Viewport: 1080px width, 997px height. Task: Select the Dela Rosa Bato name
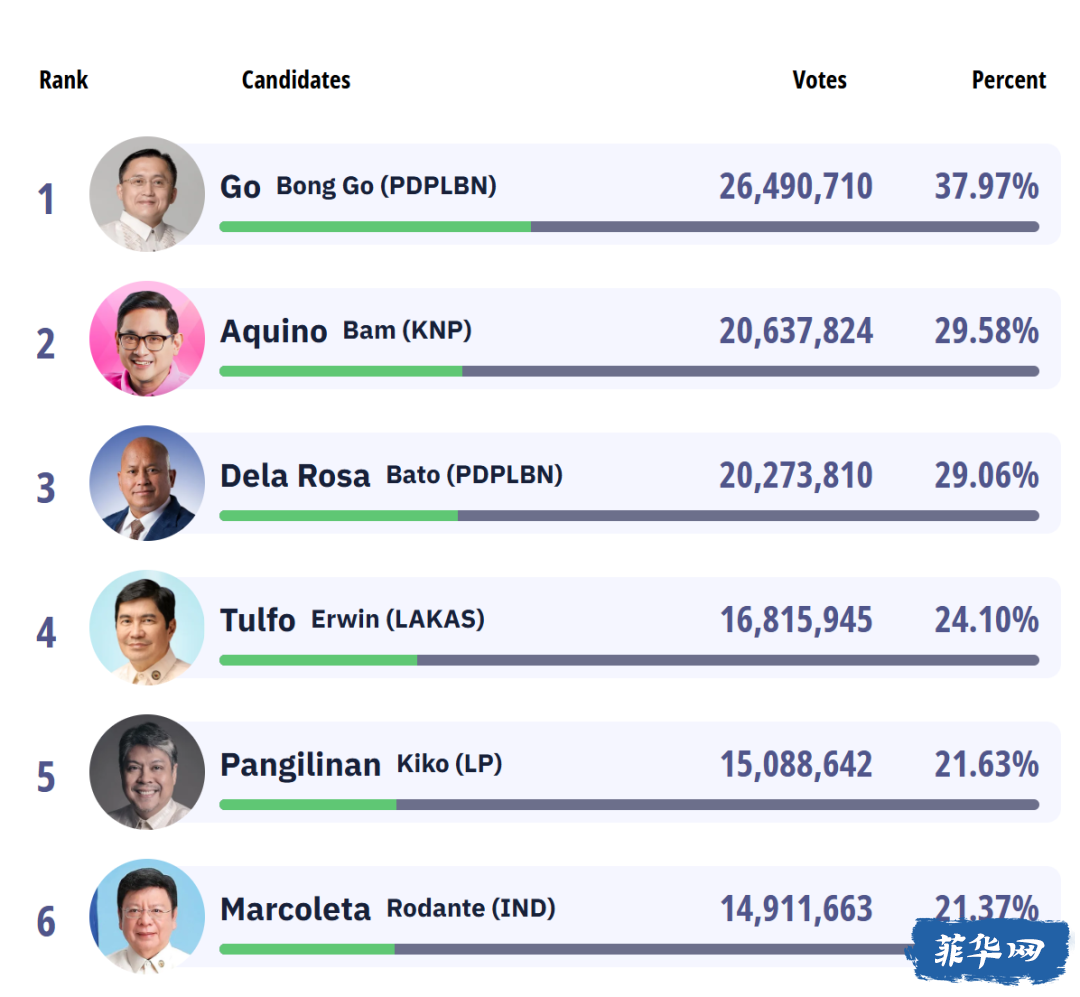(391, 475)
